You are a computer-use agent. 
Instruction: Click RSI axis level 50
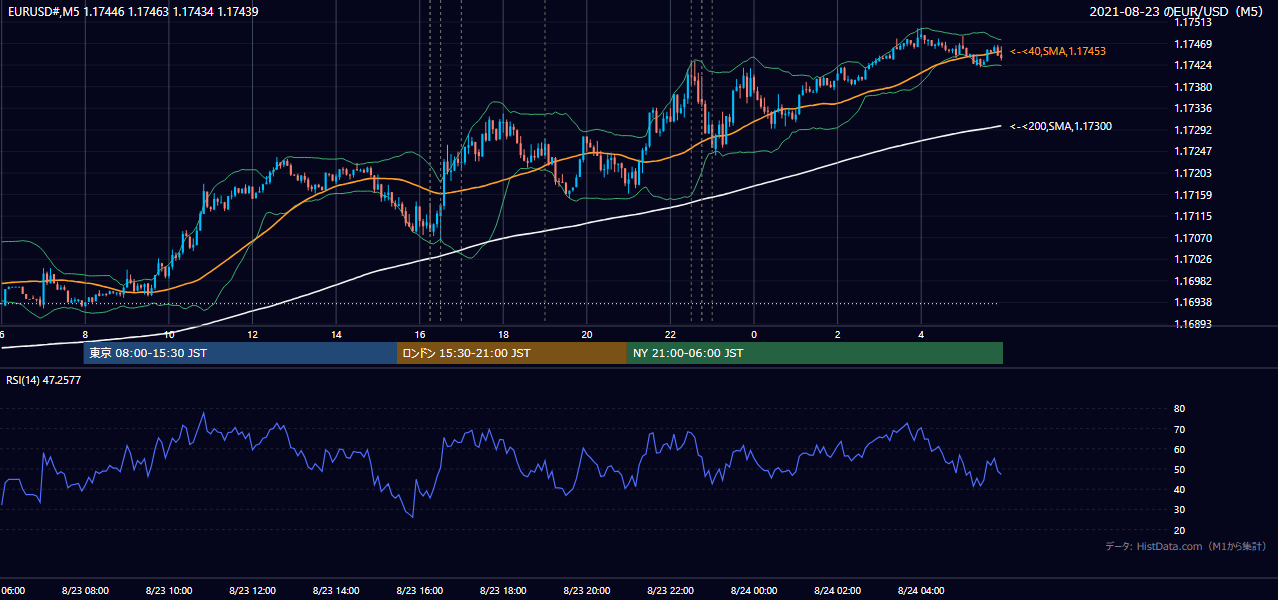click(1179, 469)
